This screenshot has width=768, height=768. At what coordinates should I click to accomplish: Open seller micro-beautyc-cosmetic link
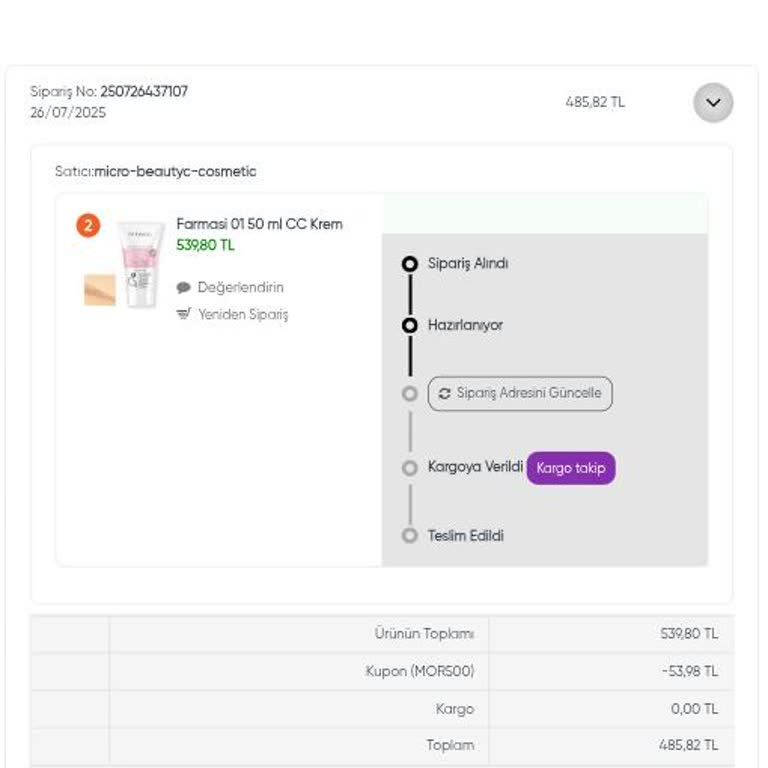[x=175, y=171]
